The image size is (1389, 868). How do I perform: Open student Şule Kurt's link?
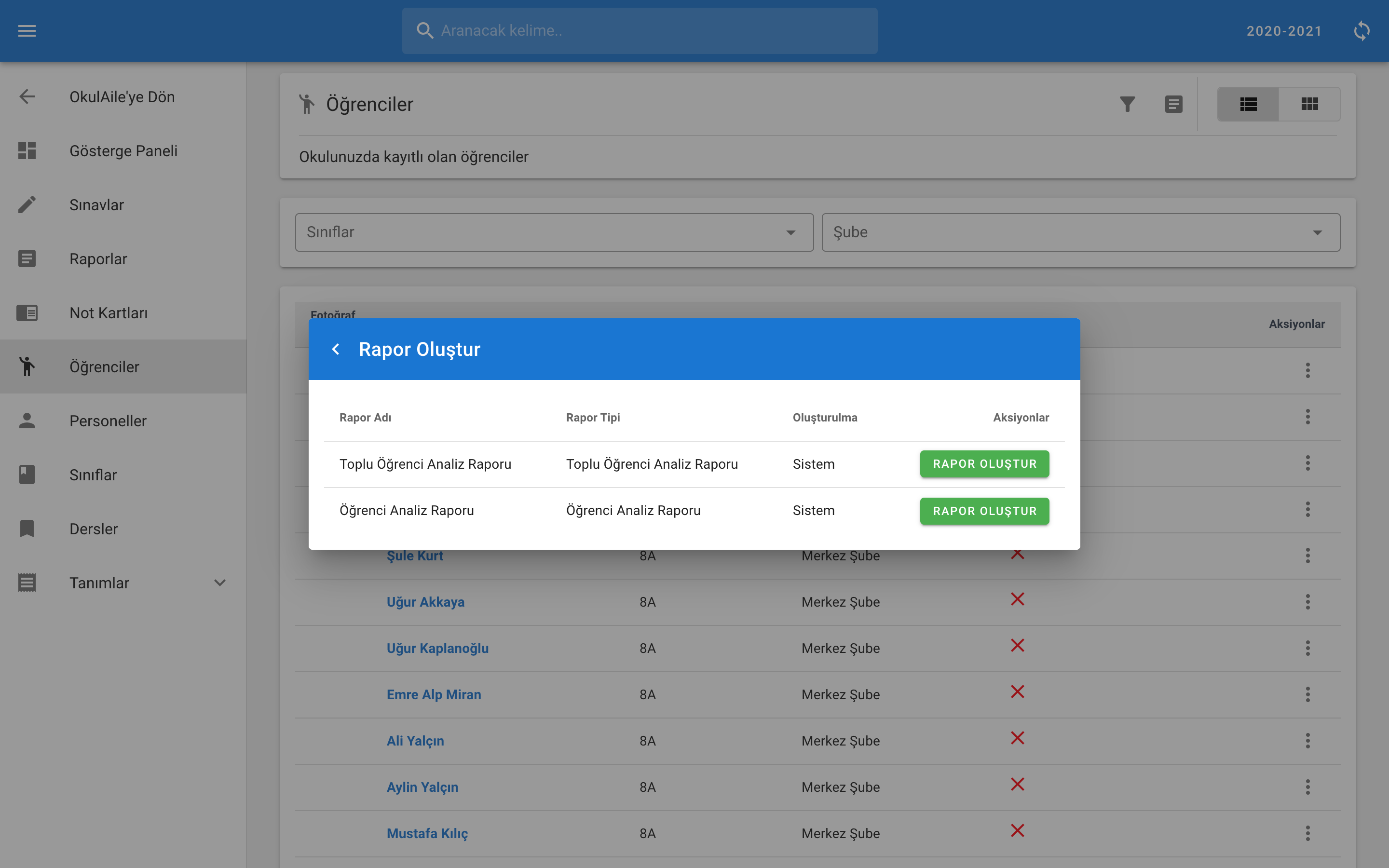(415, 556)
